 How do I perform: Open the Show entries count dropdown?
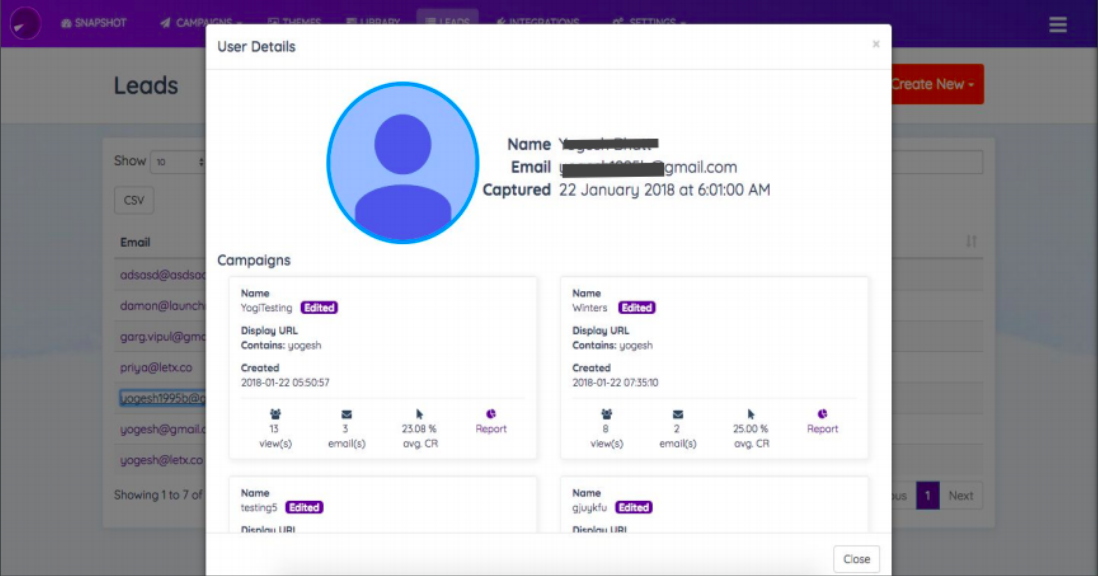tap(178, 162)
